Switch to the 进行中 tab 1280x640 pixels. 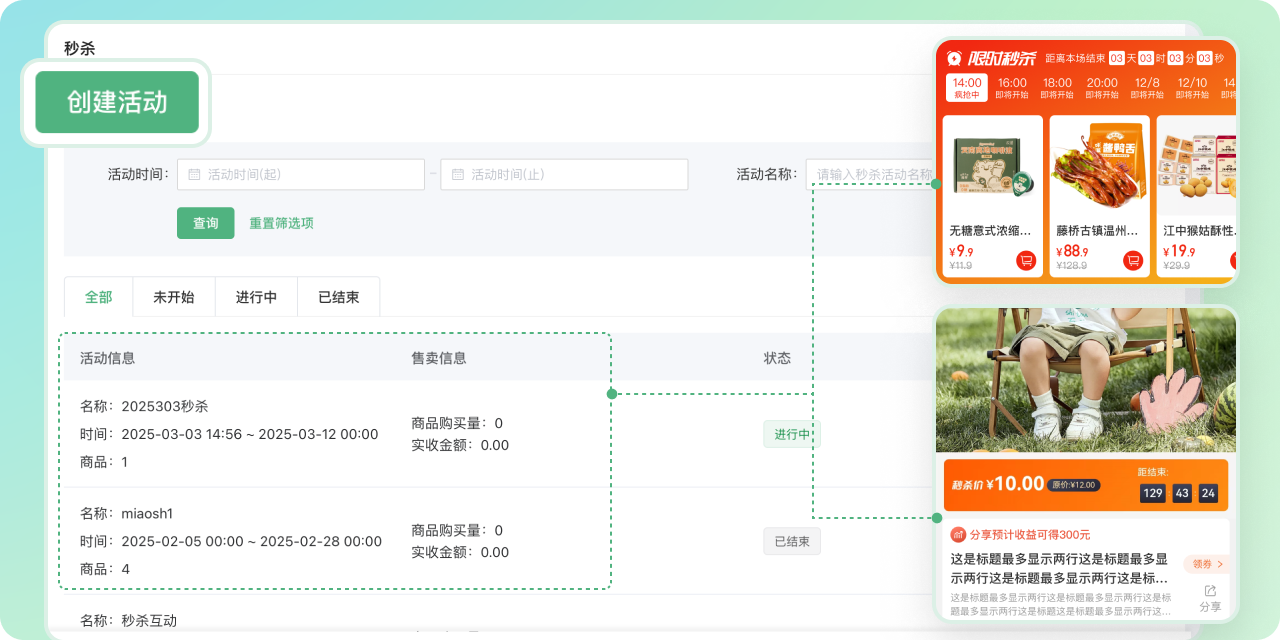(x=256, y=297)
